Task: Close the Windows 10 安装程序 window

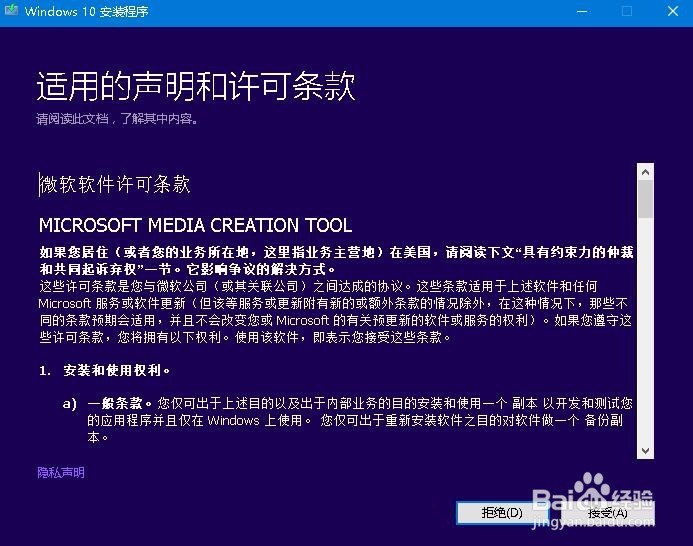Action: coord(672,11)
